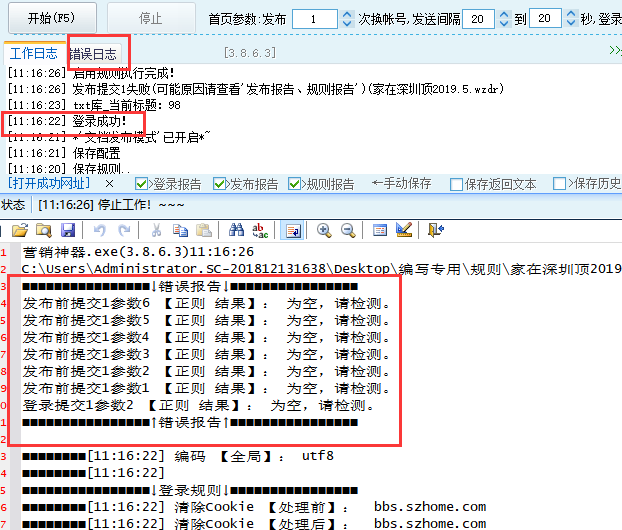Click the folder with magnifier icon

(44, 230)
